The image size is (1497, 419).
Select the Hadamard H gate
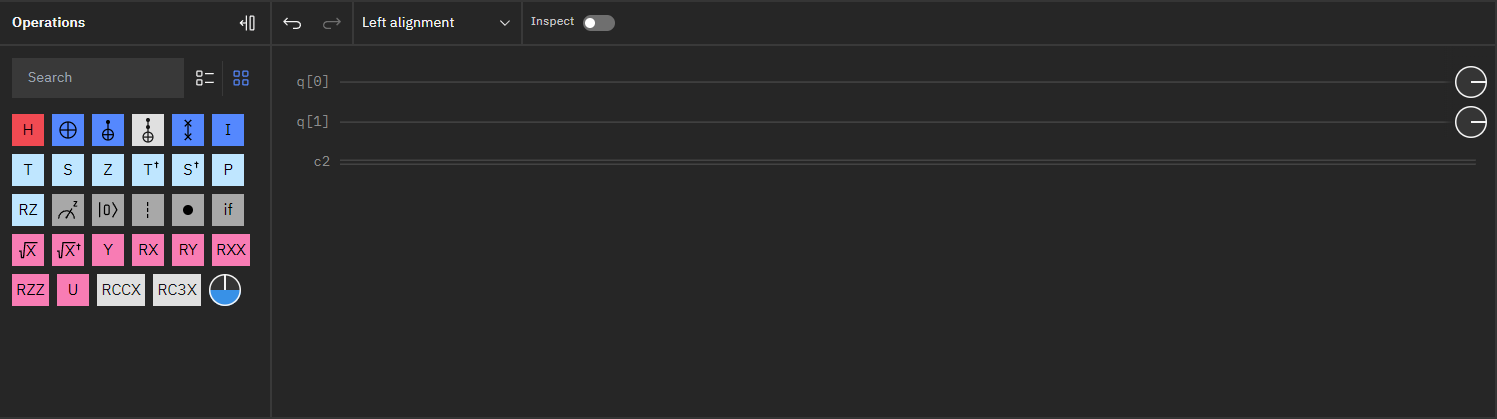point(28,130)
